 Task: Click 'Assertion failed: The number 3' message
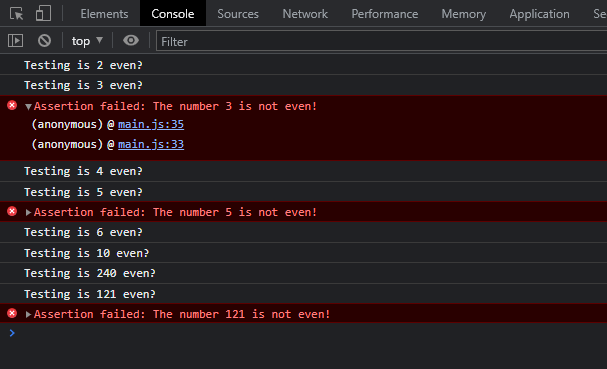[175, 106]
